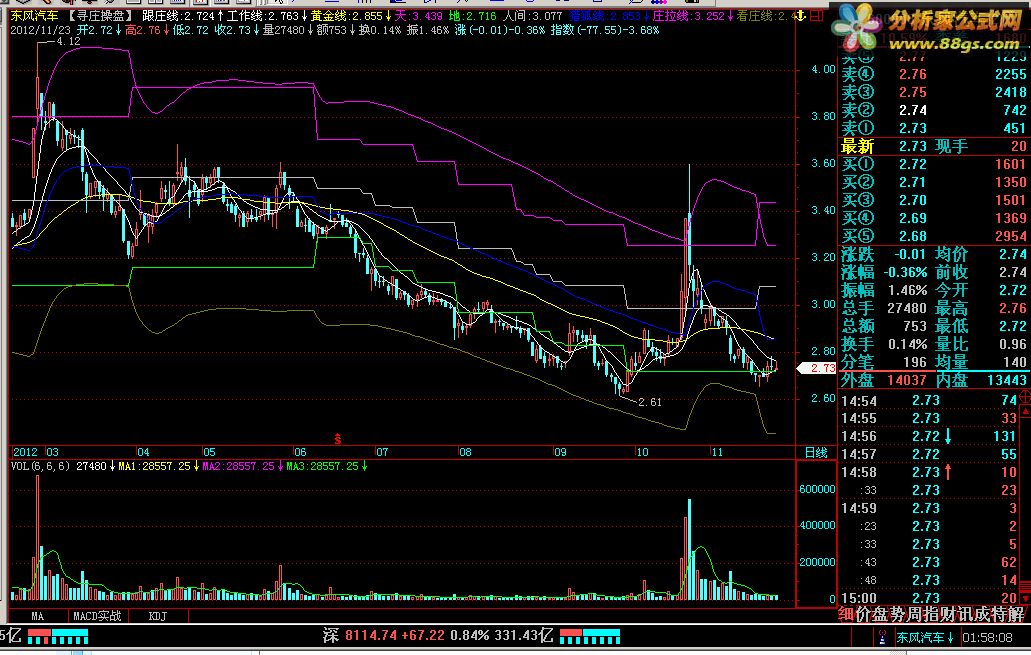Select the 卖① 2.73 sell order row
This screenshot has height=655, width=1031.
coord(934,128)
